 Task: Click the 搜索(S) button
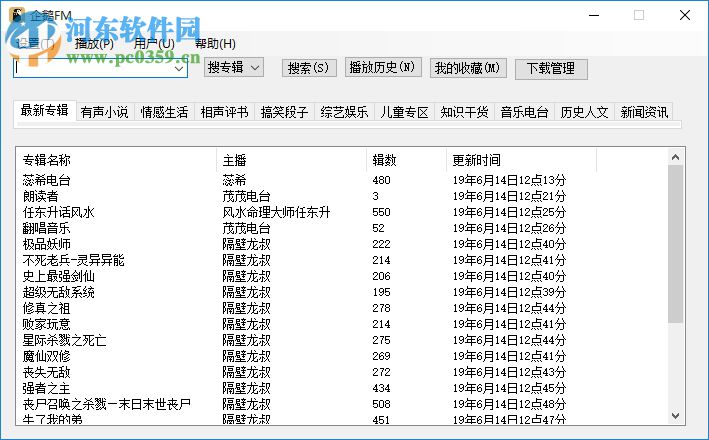coord(309,68)
